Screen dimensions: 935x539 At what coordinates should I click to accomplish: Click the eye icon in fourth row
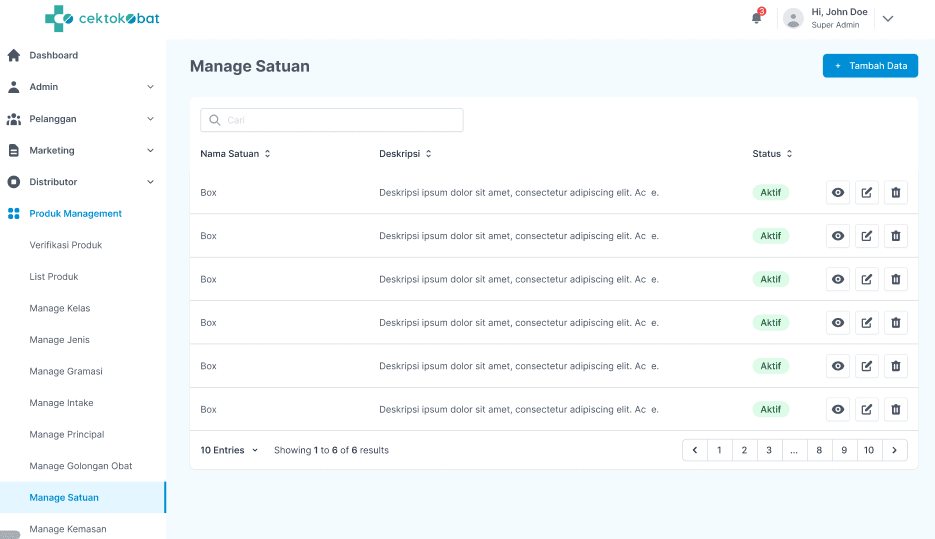(838, 323)
